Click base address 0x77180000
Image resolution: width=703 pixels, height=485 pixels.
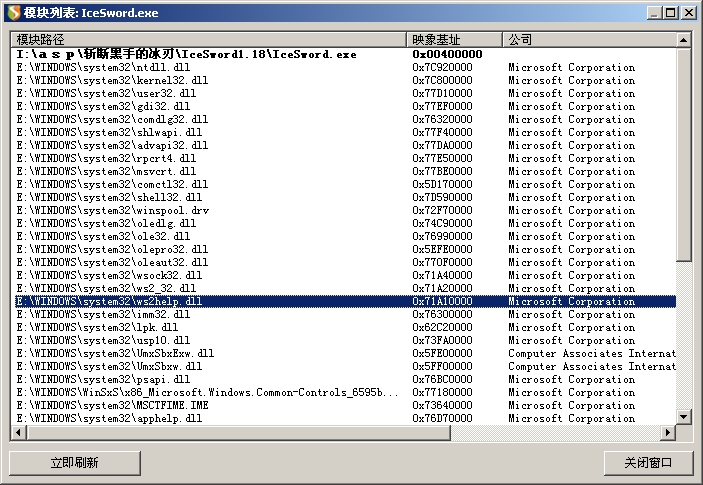[x=442, y=392]
